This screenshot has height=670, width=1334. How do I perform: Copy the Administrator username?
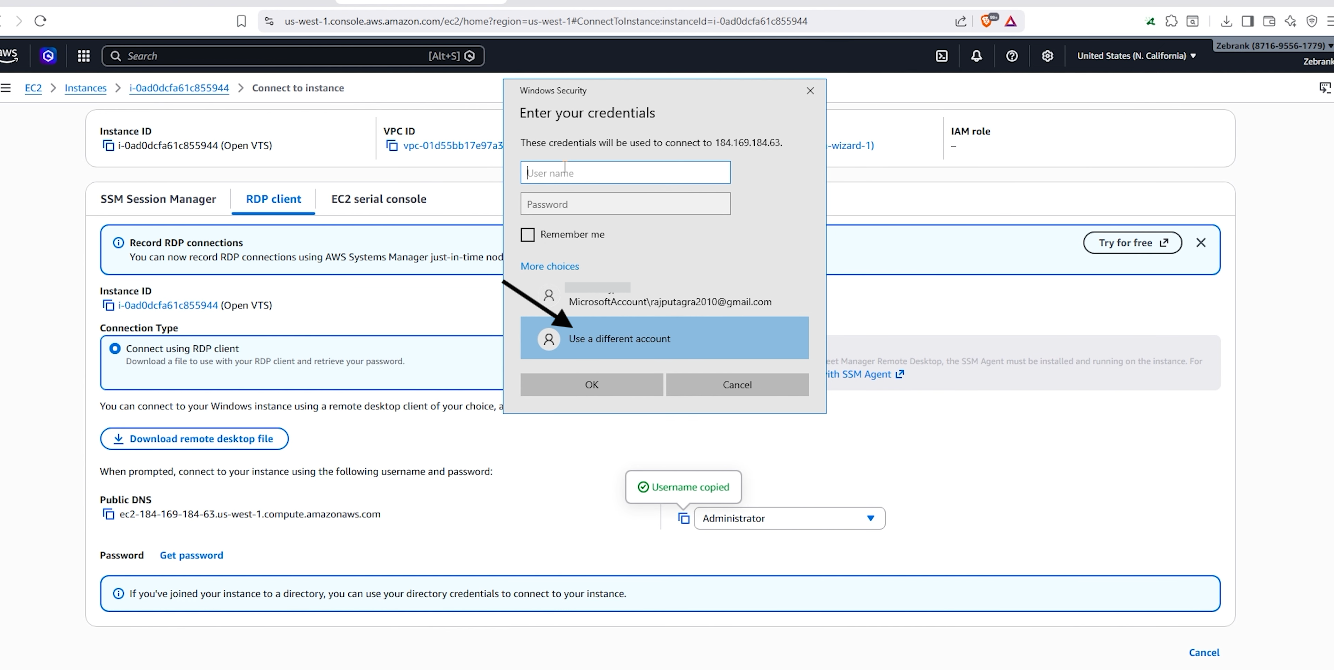coord(683,518)
